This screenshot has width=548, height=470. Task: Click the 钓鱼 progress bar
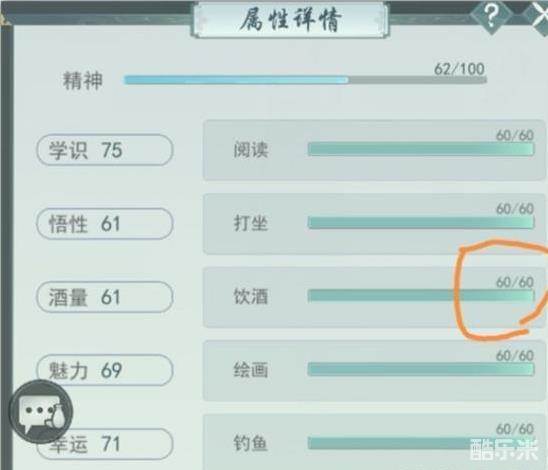coord(421,443)
